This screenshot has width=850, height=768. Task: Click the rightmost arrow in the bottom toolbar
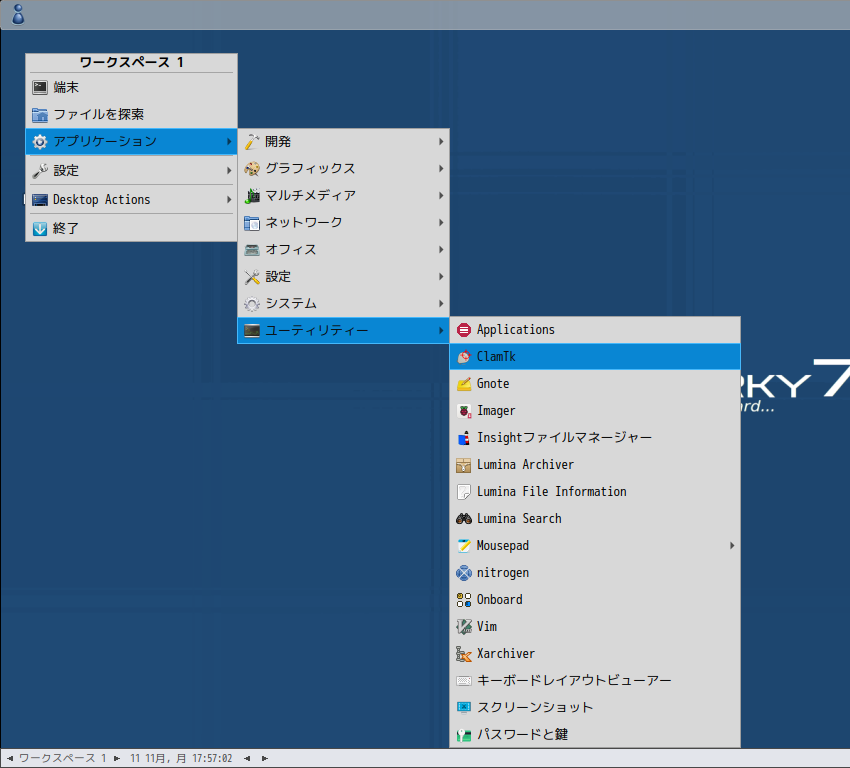265,758
